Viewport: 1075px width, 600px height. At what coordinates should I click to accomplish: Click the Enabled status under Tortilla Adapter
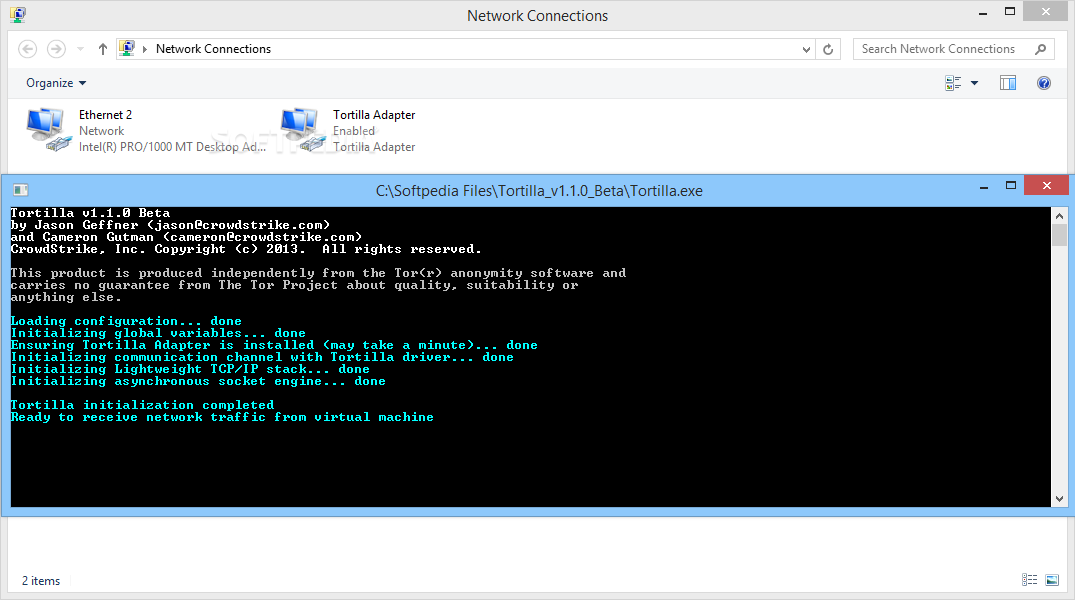(x=354, y=130)
